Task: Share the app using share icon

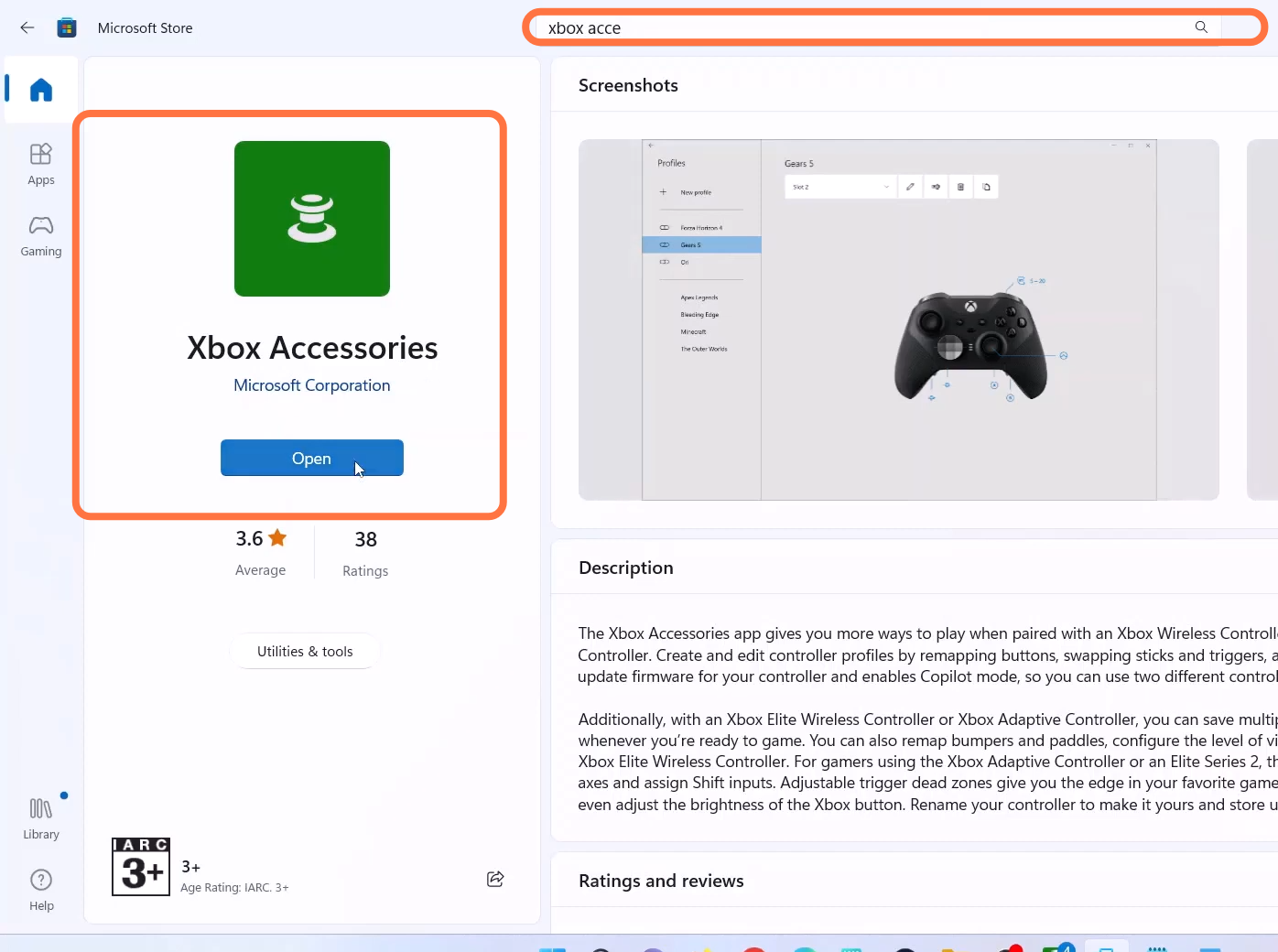Action: click(495, 879)
